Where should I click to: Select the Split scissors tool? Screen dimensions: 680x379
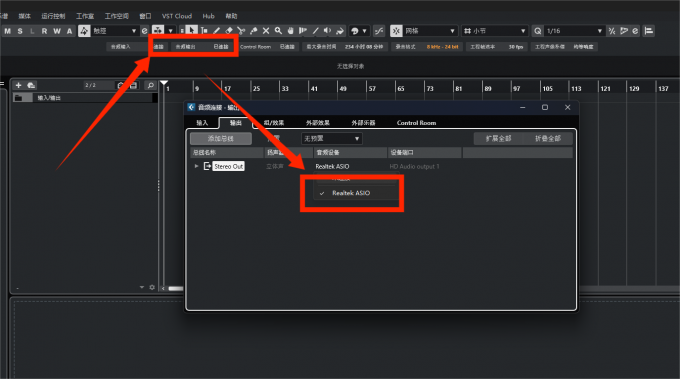click(x=241, y=31)
